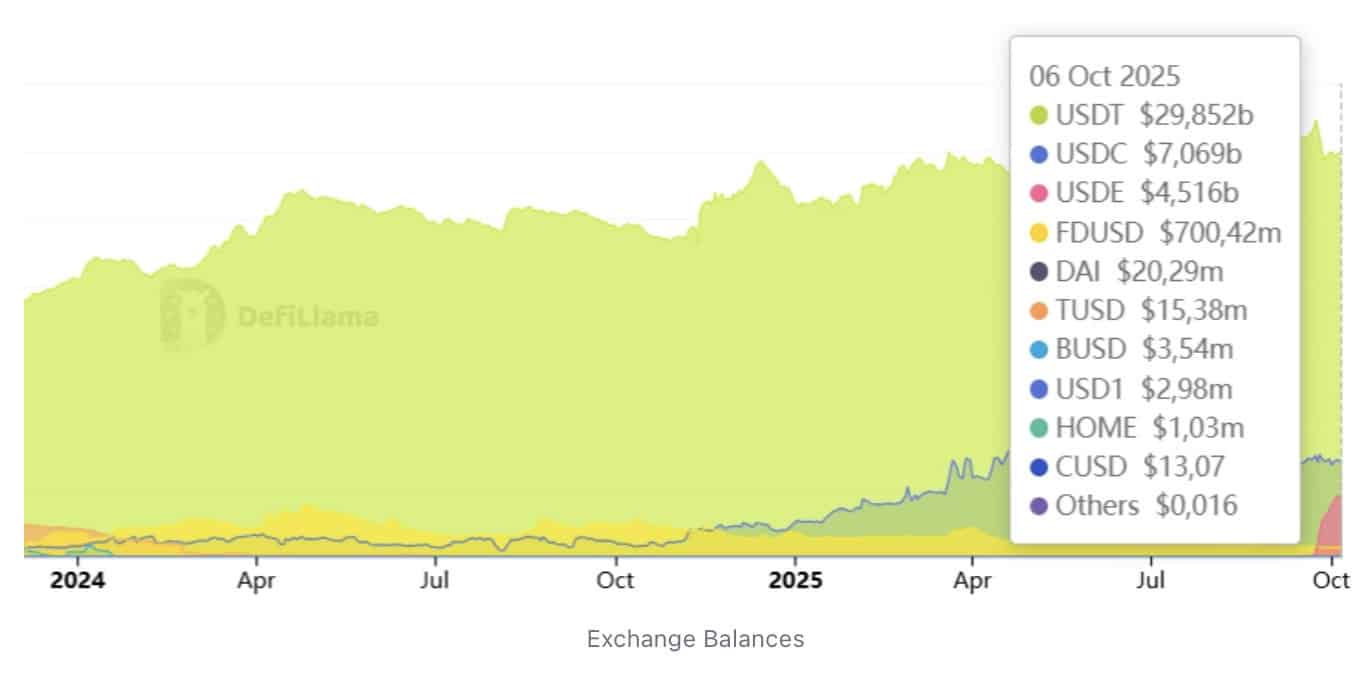Click the FDUSD $700,42m value
Screen dimensions: 1372x696
(x=1220, y=233)
